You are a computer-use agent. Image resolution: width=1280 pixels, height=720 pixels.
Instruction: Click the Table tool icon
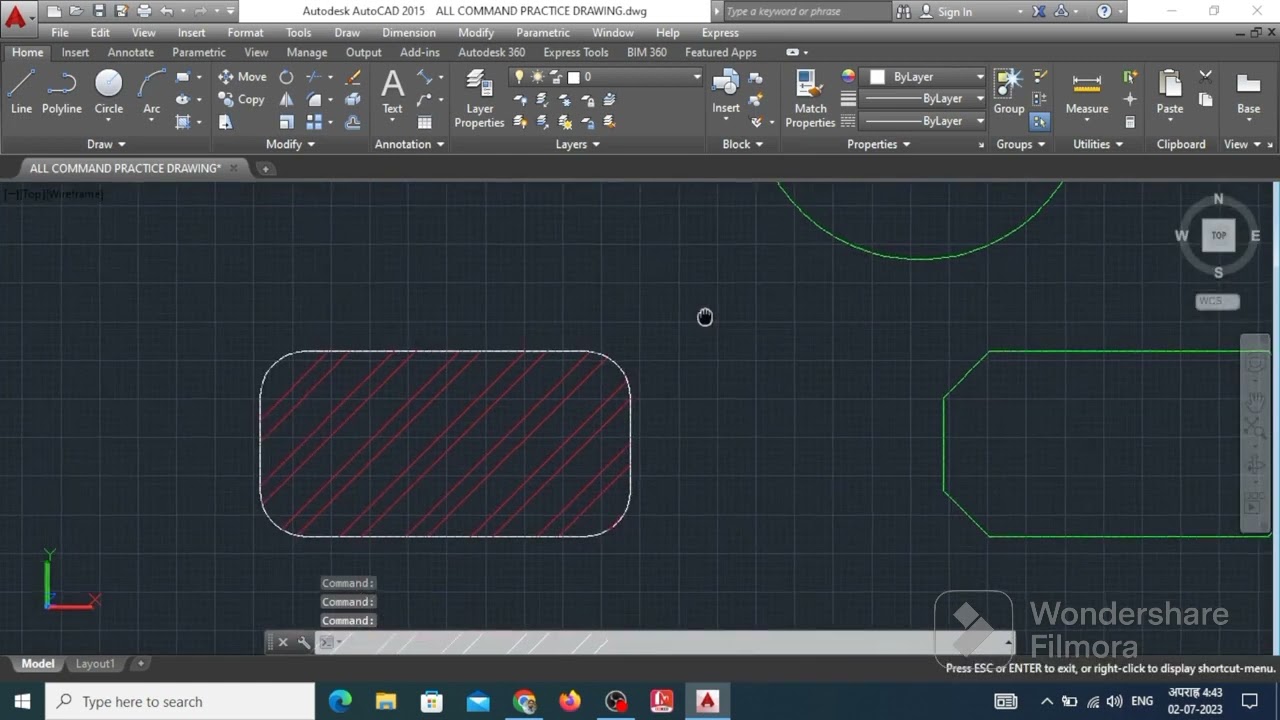pos(424,122)
